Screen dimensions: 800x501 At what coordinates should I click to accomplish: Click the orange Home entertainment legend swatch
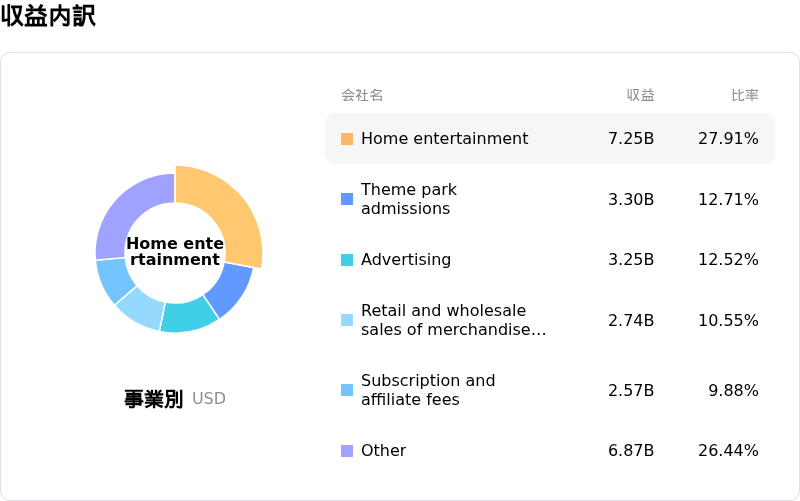click(347, 139)
